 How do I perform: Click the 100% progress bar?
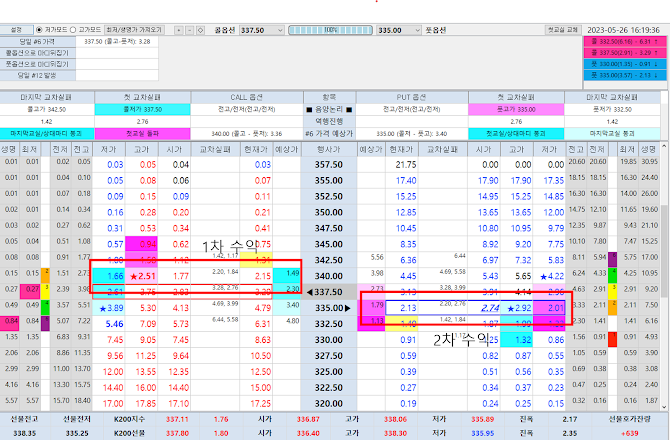click(330, 30)
